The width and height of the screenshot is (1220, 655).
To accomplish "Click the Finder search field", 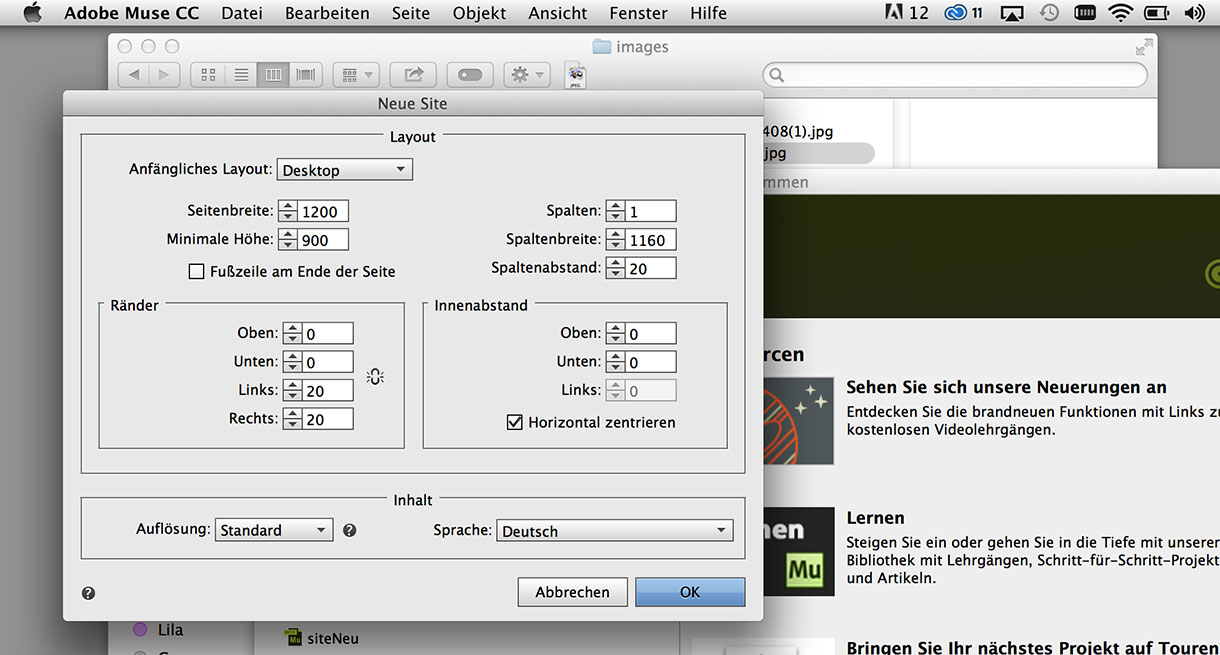I will (x=955, y=75).
